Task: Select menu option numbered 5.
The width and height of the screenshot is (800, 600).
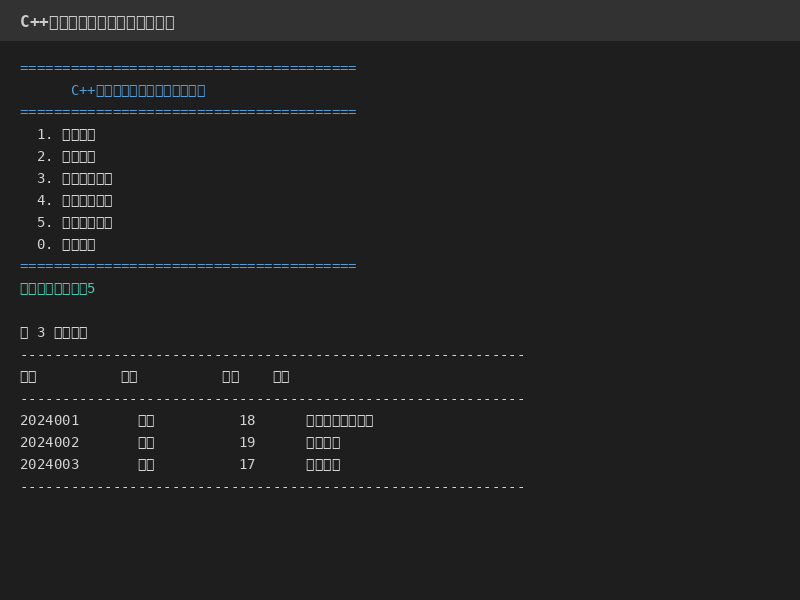Action: pos(74,222)
